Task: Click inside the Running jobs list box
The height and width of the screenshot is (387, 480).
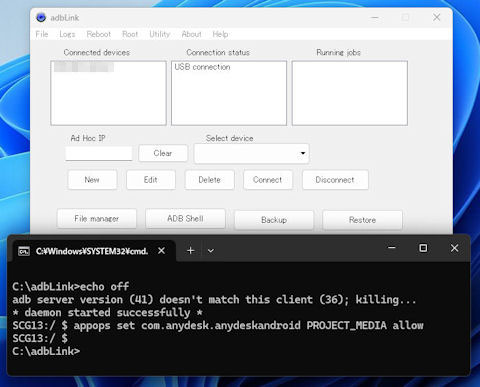Action: coord(350,93)
